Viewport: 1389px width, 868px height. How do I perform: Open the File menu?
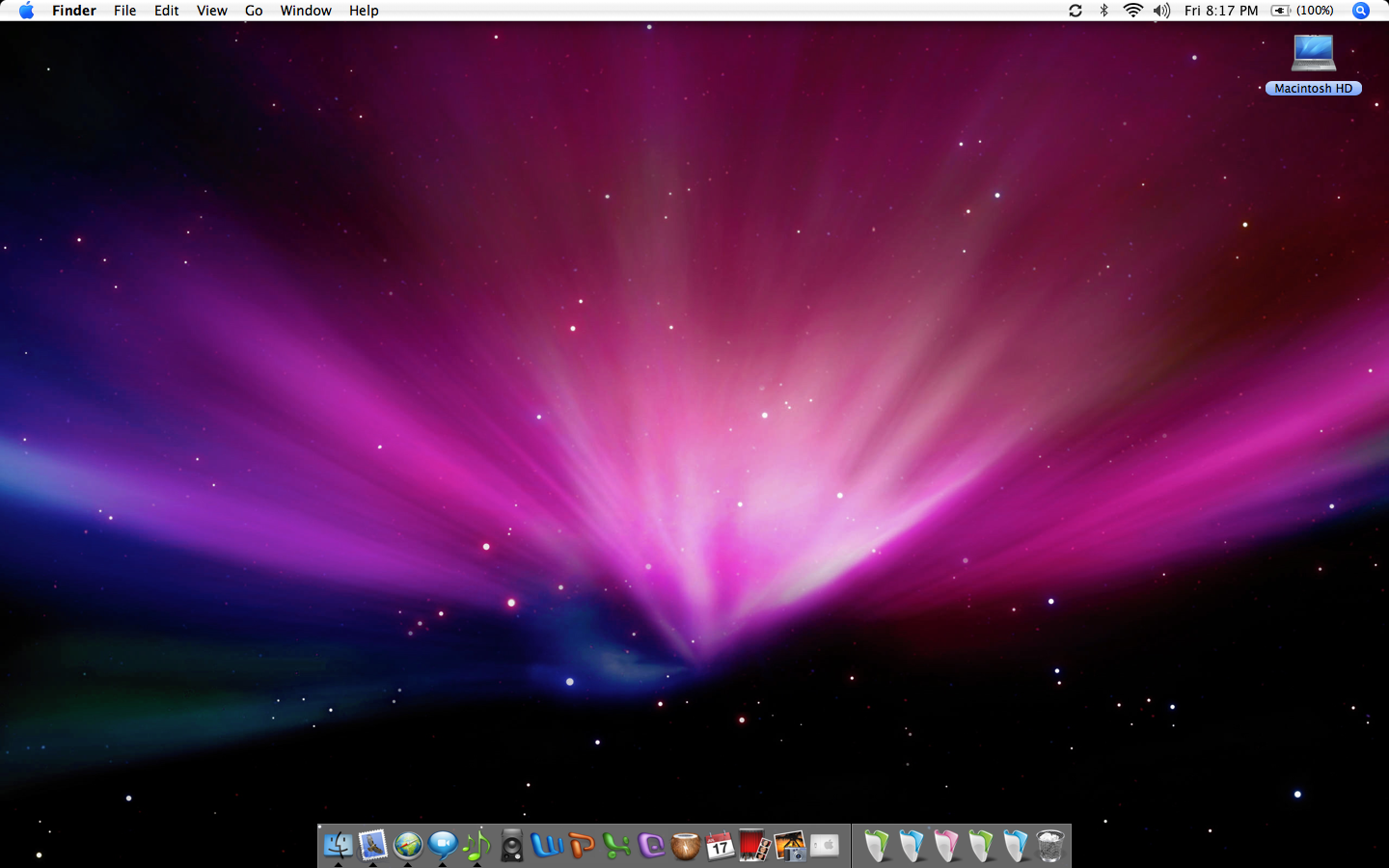tap(124, 11)
